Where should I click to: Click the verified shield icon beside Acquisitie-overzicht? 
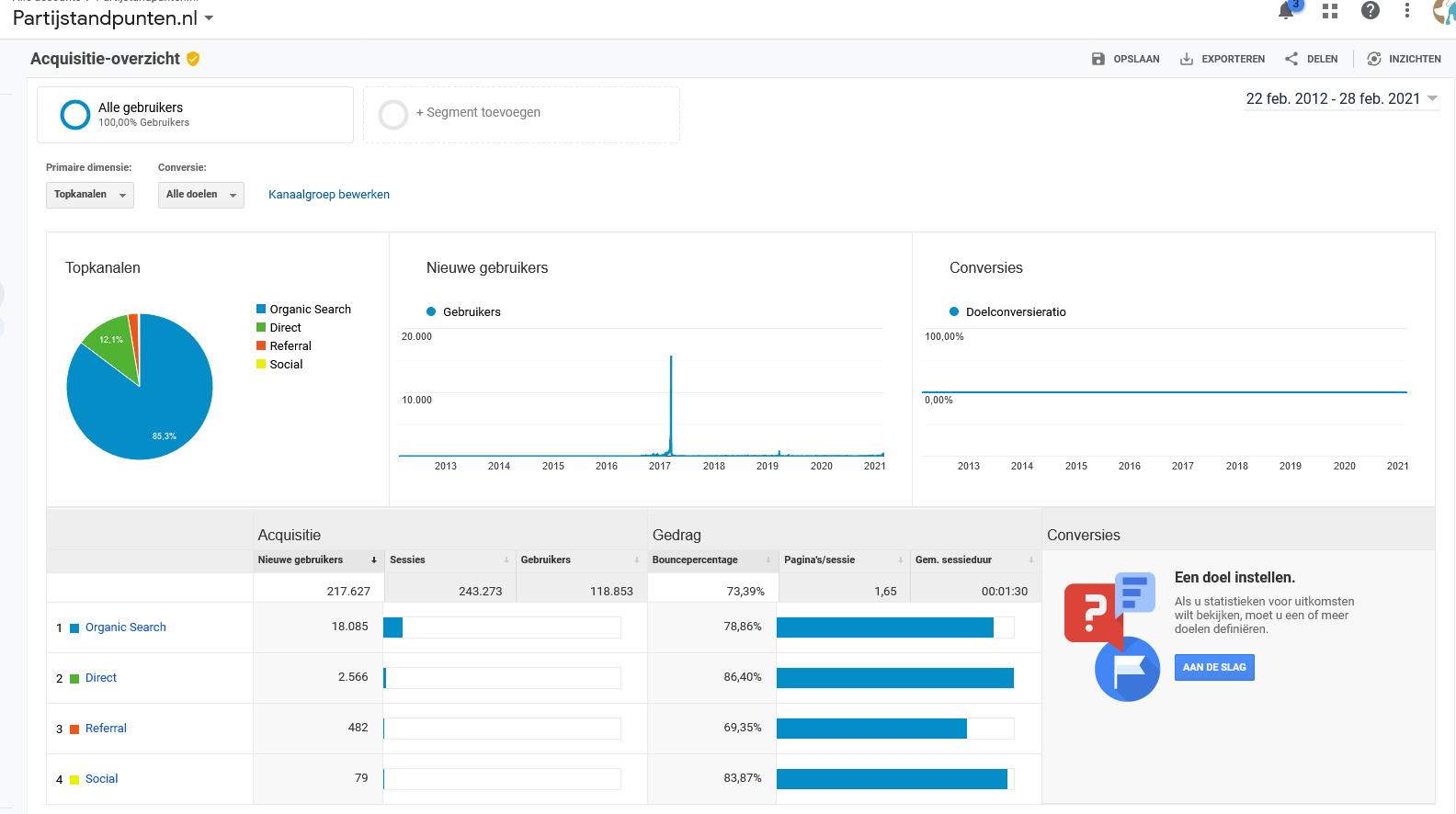(193, 59)
